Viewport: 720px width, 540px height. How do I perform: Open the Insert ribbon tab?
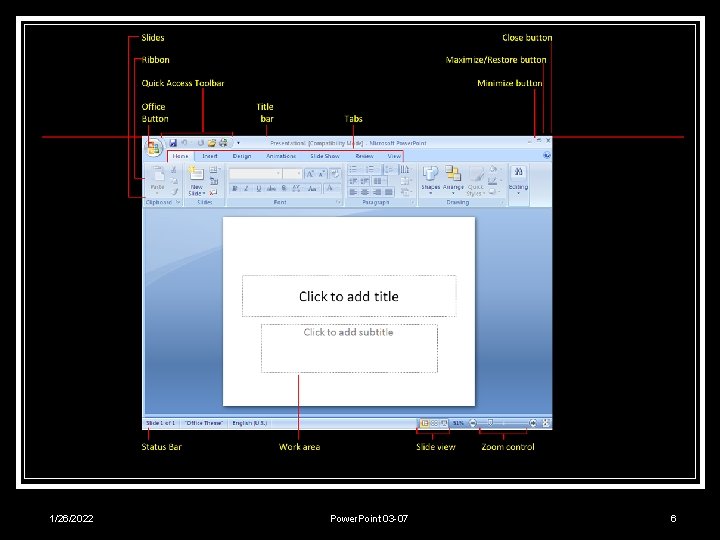click(210, 156)
